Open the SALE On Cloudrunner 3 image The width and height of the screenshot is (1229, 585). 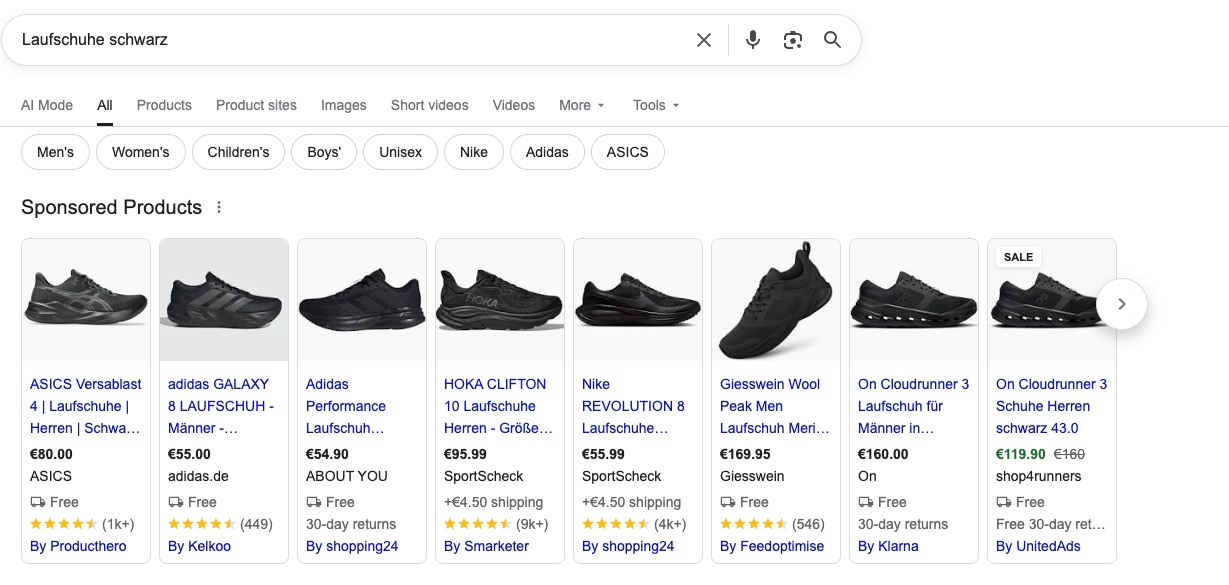1052,300
